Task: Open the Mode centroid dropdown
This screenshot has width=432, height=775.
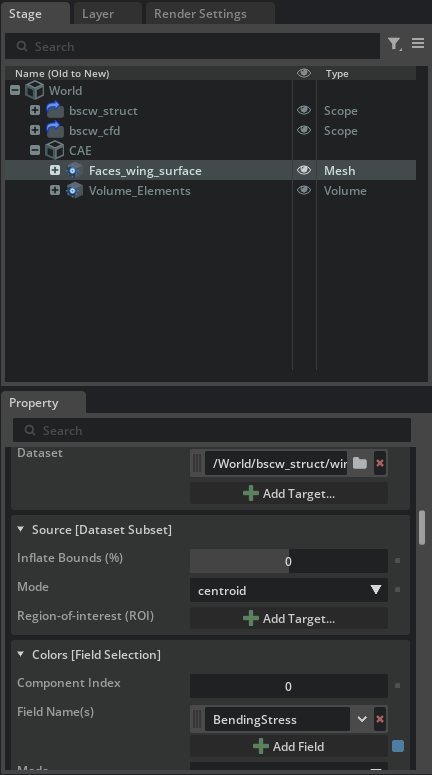Action: pos(289,590)
